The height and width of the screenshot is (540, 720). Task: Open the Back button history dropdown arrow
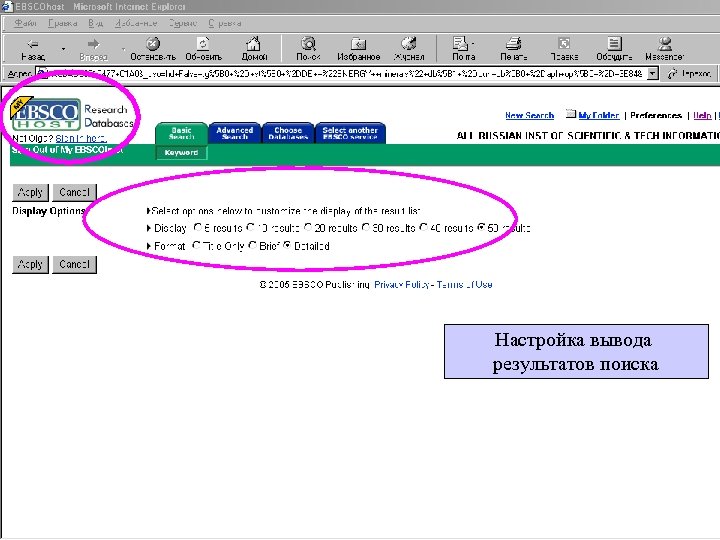point(63,48)
